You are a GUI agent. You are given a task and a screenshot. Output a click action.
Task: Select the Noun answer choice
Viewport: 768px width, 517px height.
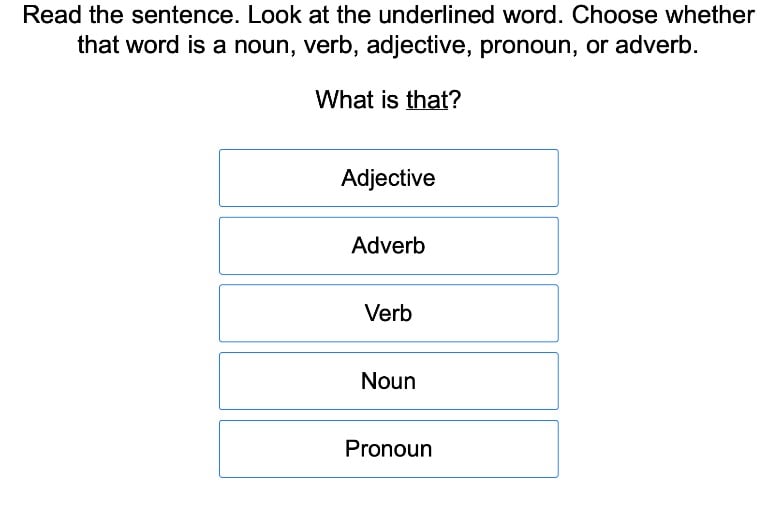pos(388,381)
